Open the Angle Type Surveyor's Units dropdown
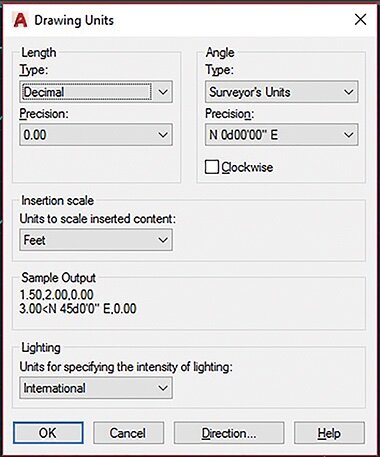Screen dimensions: 380x457 pos(282,92)
